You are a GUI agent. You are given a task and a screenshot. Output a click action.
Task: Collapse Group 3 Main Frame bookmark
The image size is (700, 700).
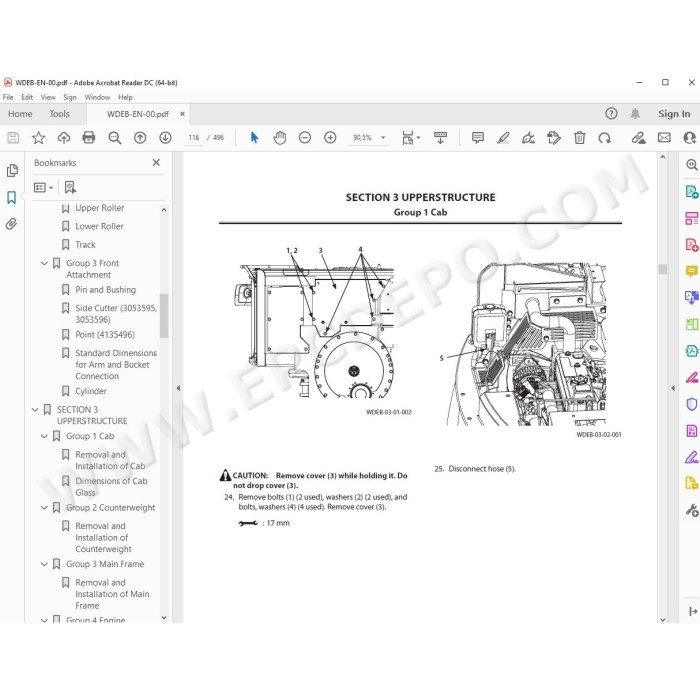point(44,564)
